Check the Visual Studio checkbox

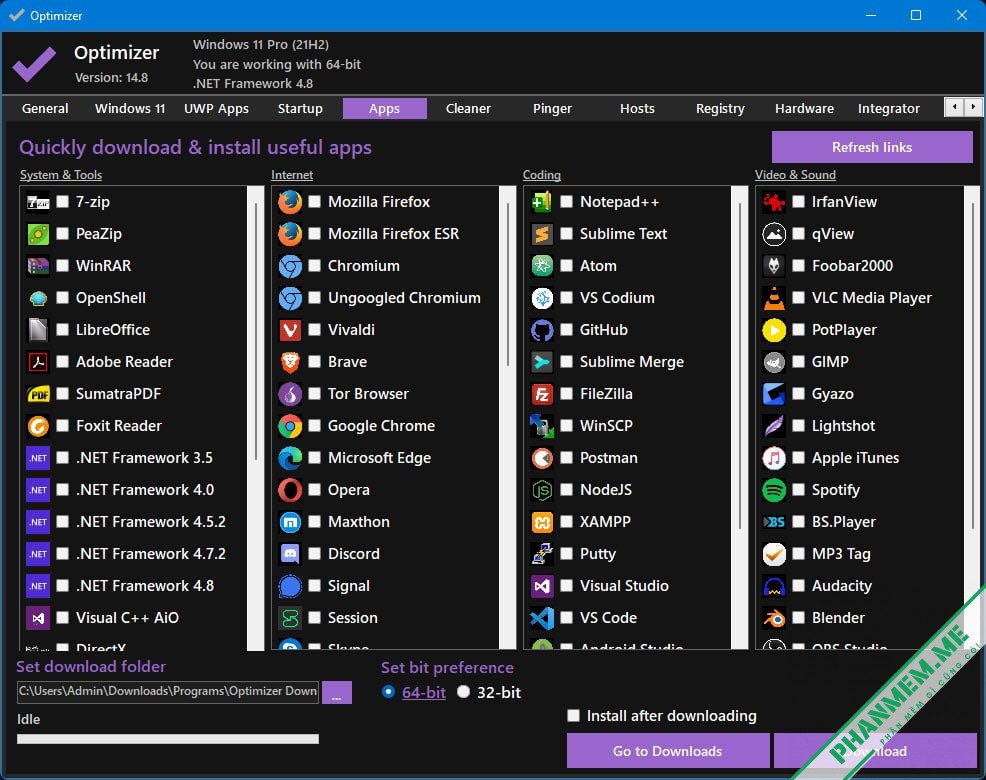click(567, 586)
